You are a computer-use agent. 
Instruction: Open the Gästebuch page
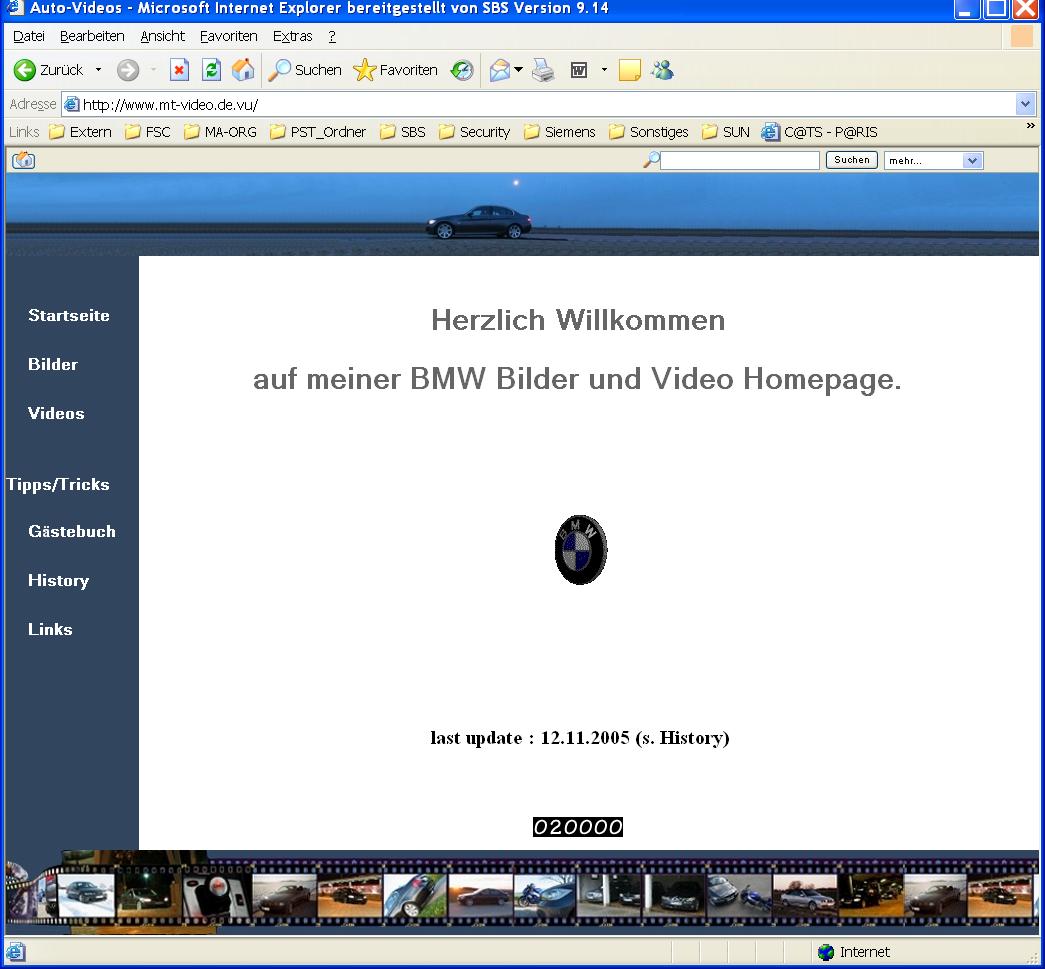72,531
